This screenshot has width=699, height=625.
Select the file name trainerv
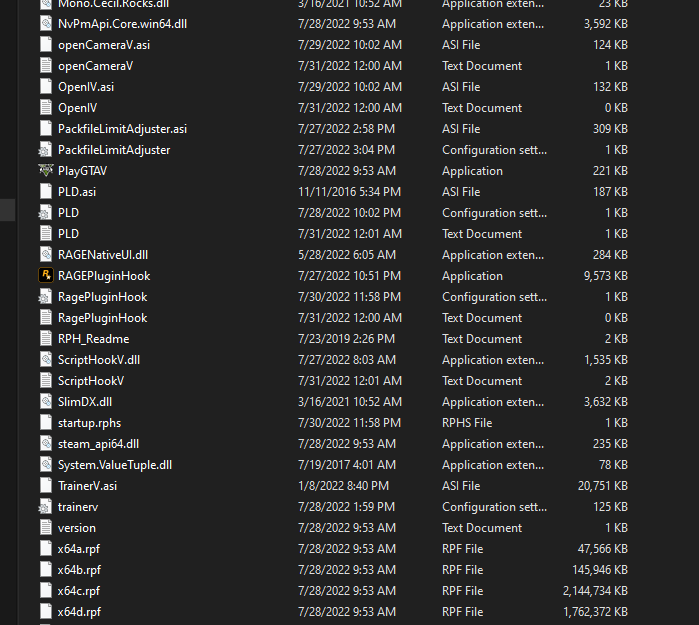(x=78, y=507)
